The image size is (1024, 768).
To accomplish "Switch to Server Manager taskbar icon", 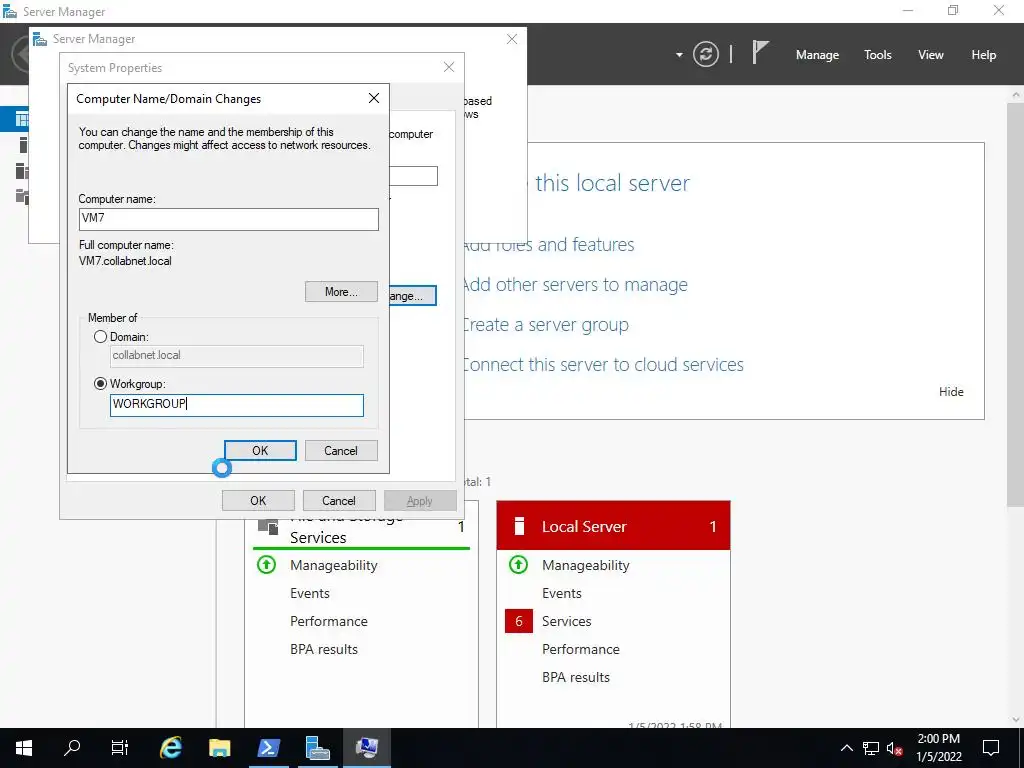I will pyautogui.click(x=317, y=748).
